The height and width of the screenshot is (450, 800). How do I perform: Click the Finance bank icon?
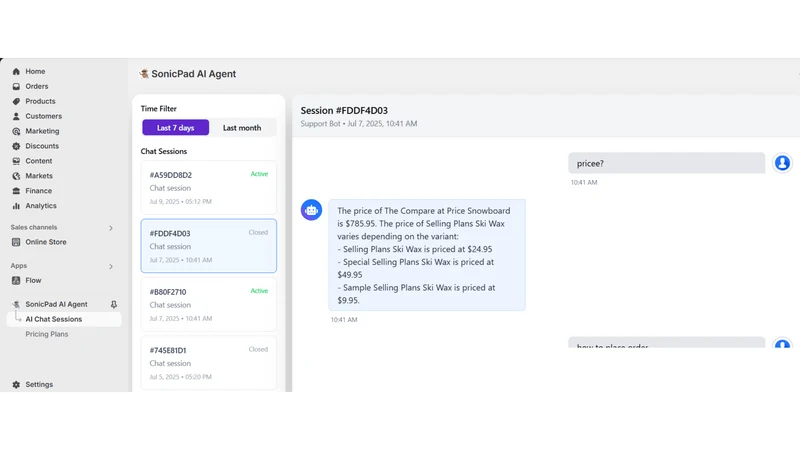[x=16, y=191]
